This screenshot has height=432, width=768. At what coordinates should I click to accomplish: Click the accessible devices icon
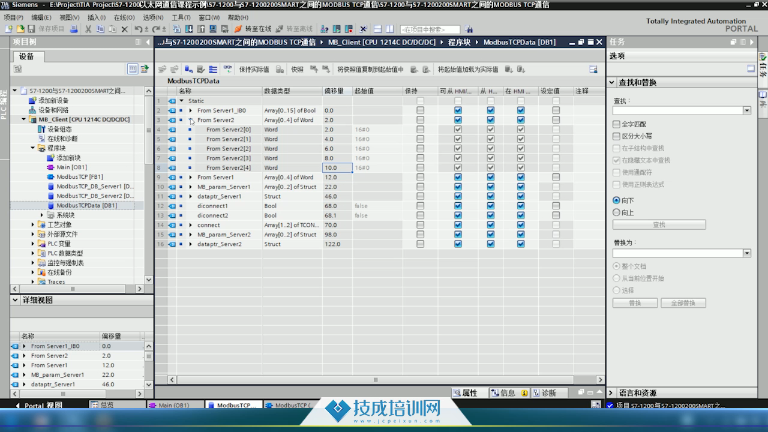[324, 29]
